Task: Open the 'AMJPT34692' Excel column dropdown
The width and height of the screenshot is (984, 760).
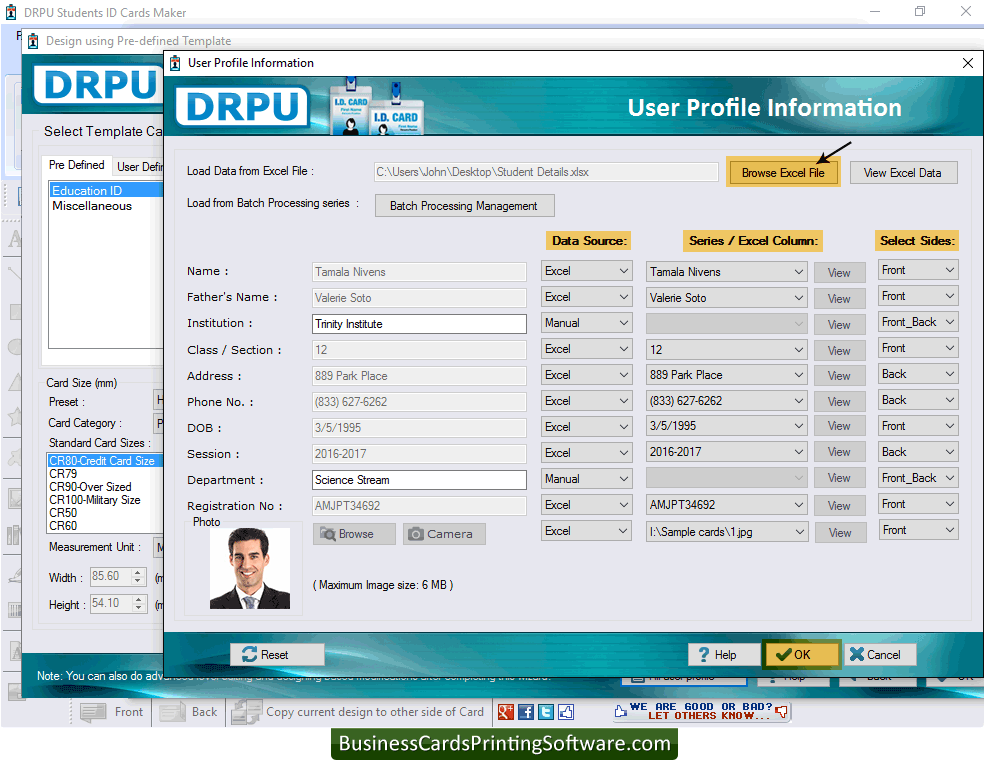Action: 726,505
